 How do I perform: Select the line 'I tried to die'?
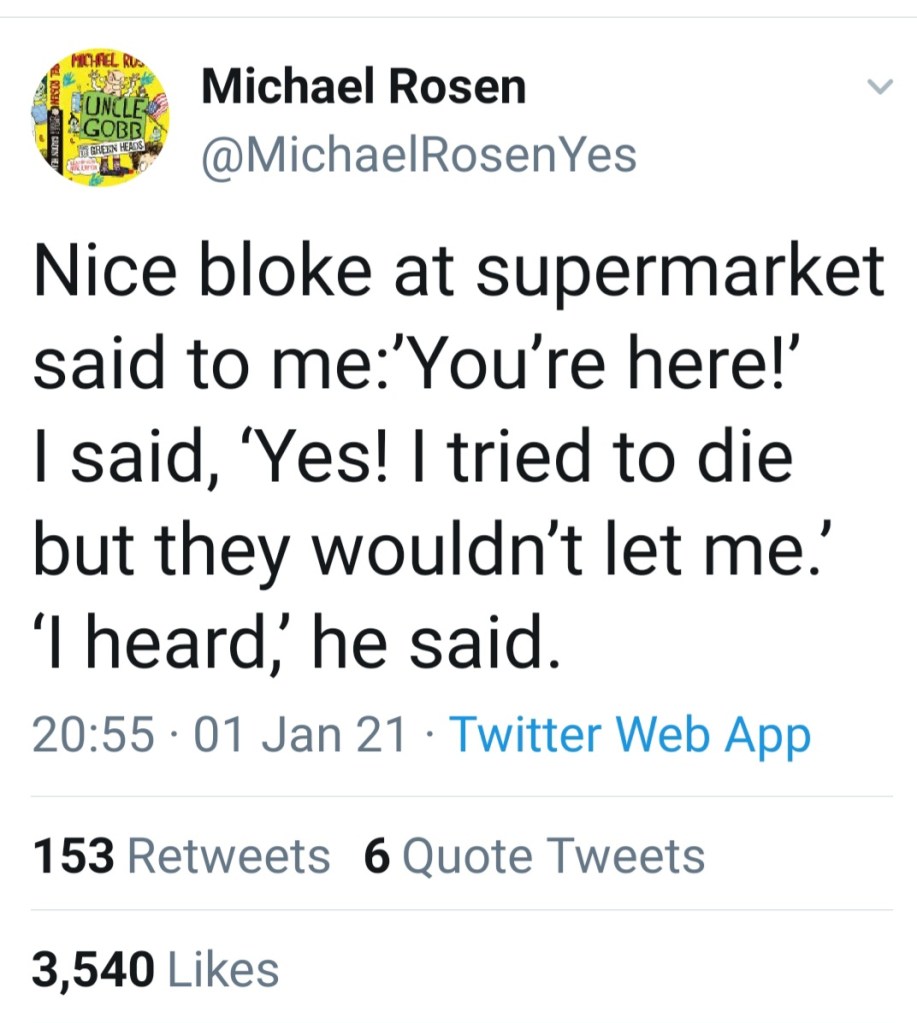tap(413, 457)
